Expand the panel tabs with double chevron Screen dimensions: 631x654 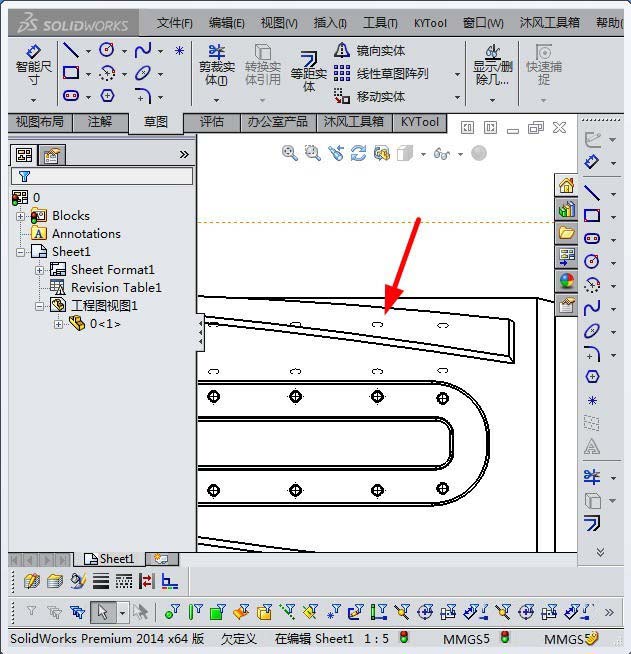click(184, 155)
